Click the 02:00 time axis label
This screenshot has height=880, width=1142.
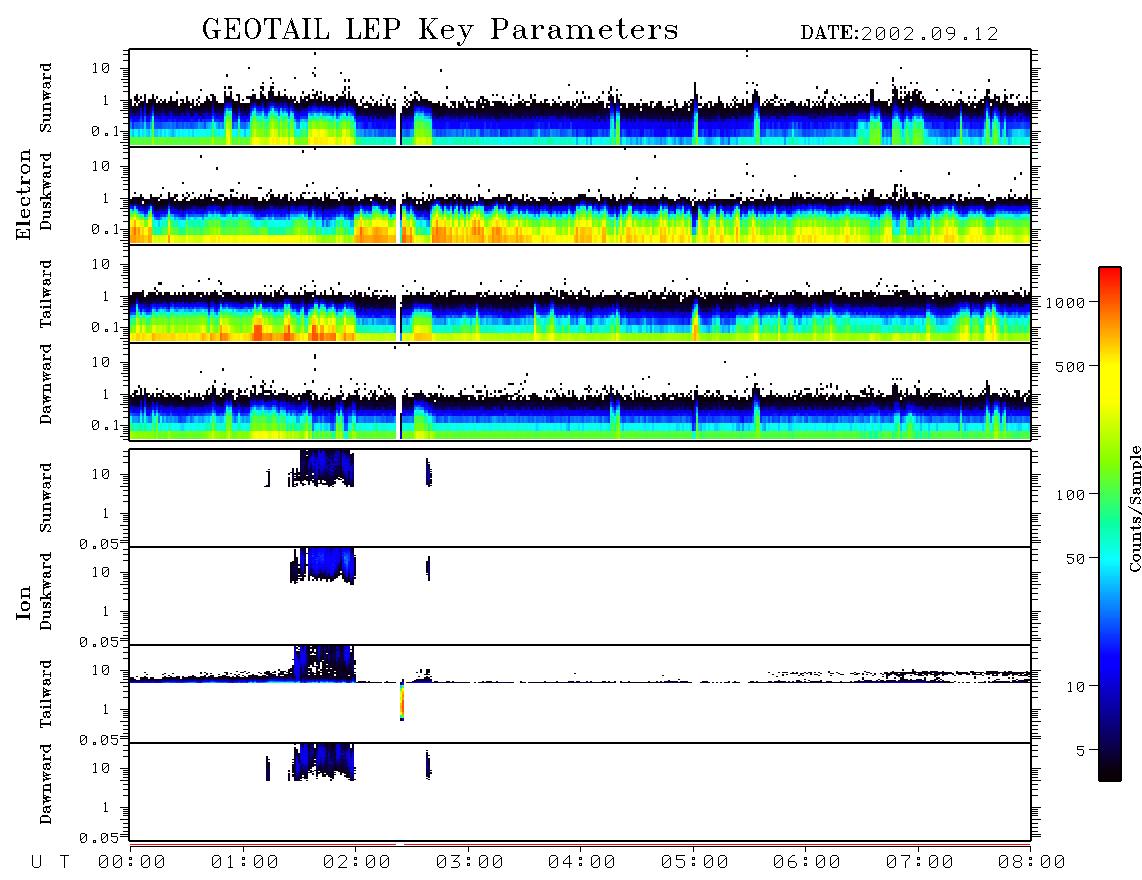pos(356,862)
